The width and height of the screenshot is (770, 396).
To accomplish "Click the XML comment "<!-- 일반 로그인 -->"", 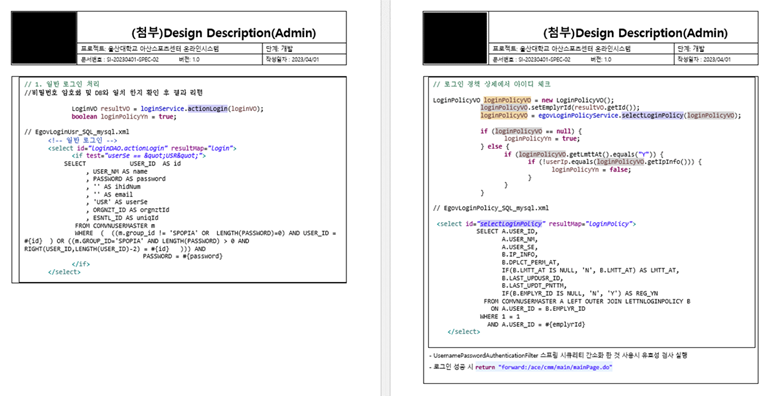I will click(82, 140).
